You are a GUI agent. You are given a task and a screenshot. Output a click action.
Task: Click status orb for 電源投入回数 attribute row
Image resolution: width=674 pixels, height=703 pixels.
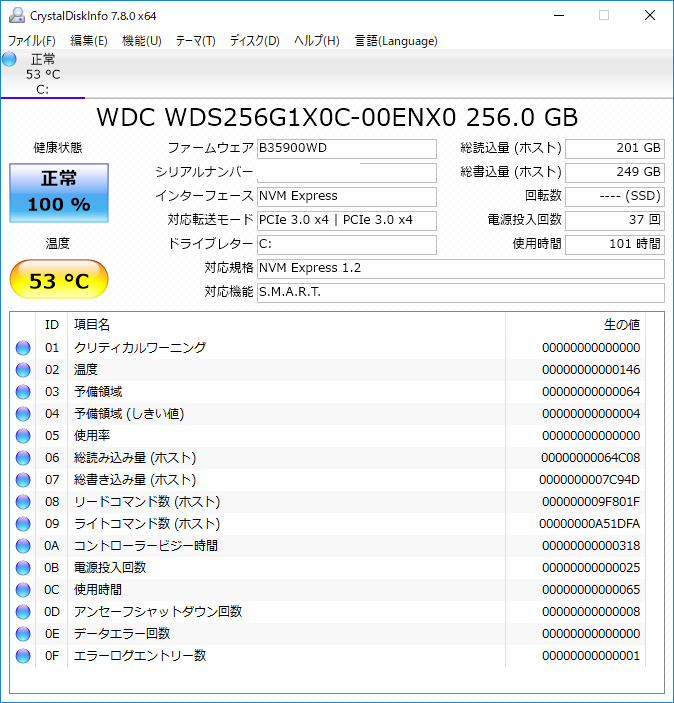coord(23,568)
